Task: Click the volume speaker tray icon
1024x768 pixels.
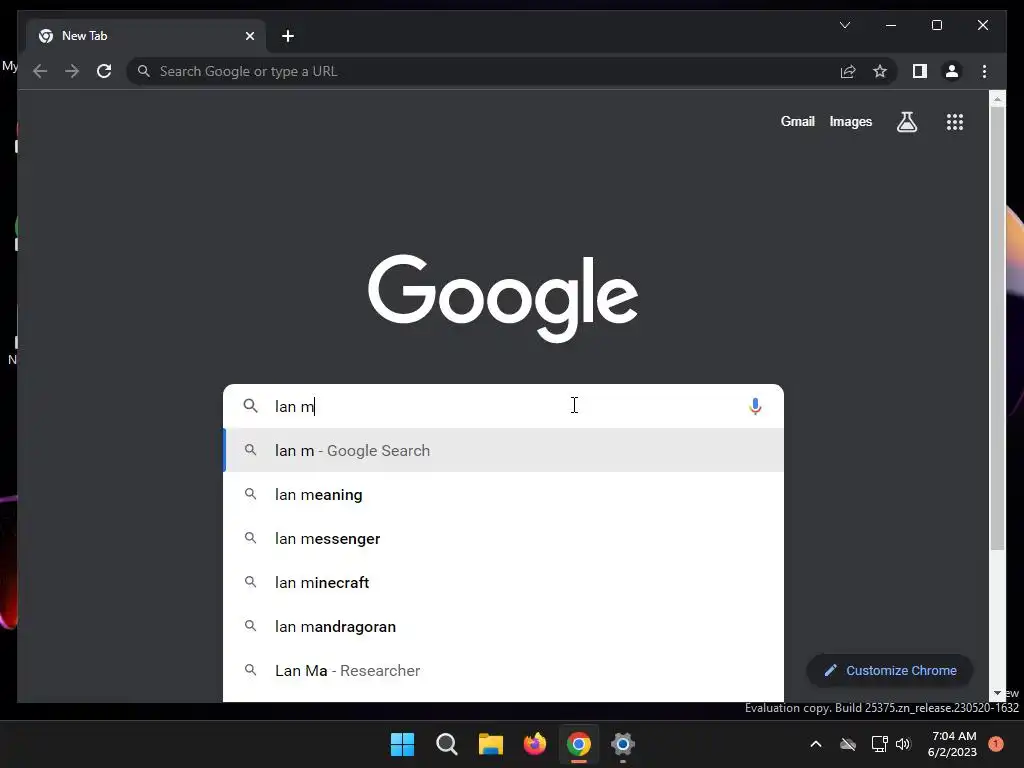Action: [903, 744]
